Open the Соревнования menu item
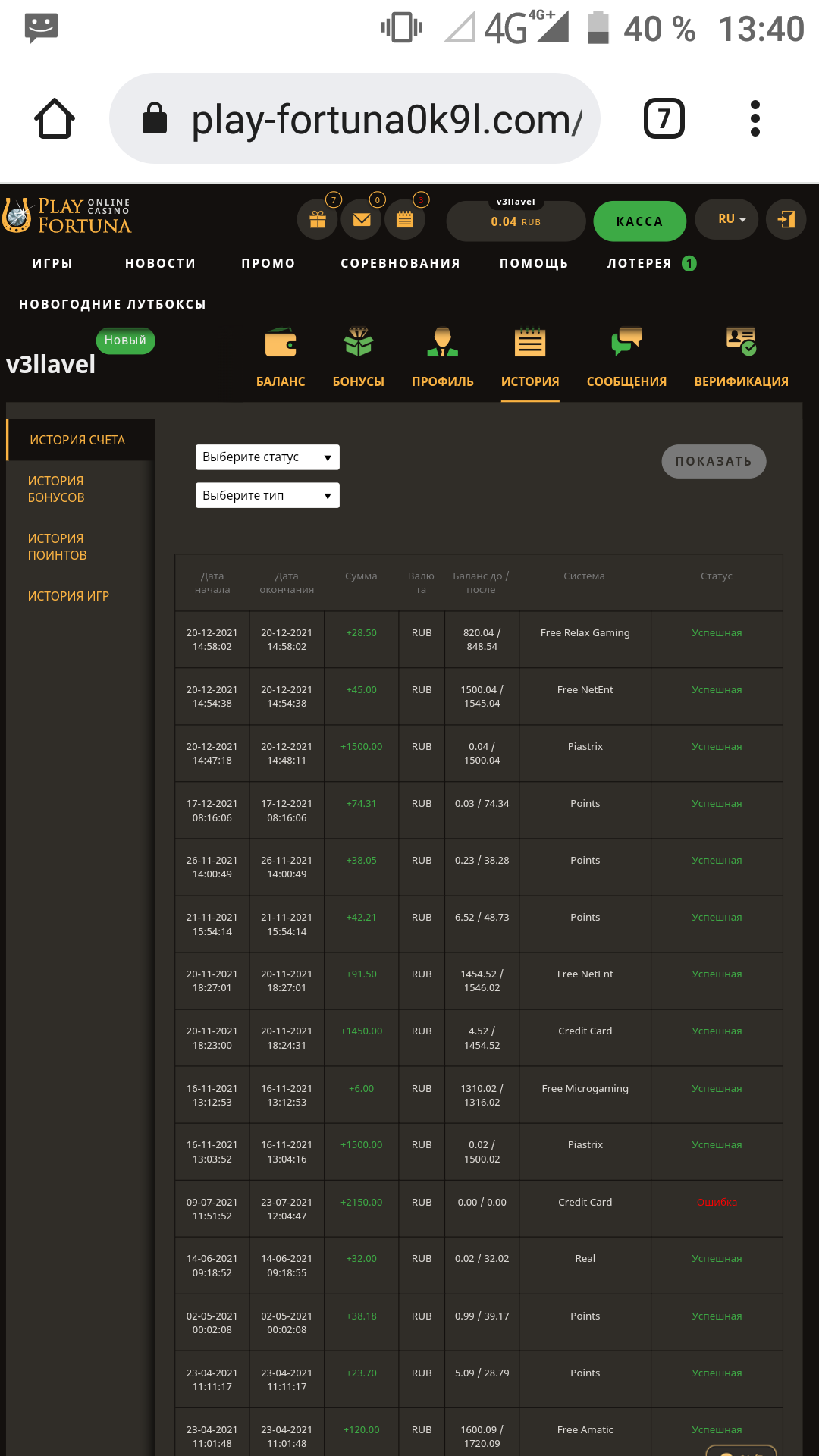819x1456 pixels. [x=400, y=263]
